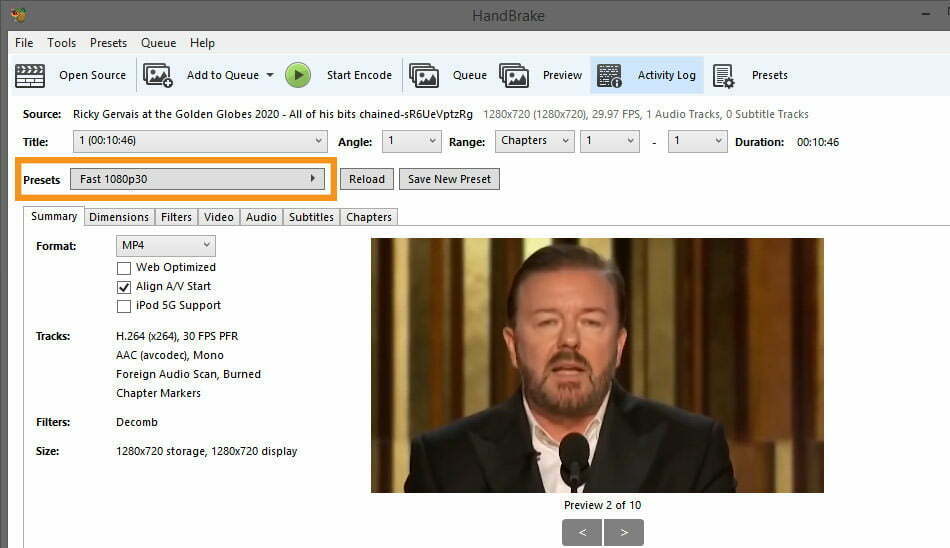This screenshot has height=548, width=950.
Task: Open the end chapter dropdown
Action: [x=697, y=141]
